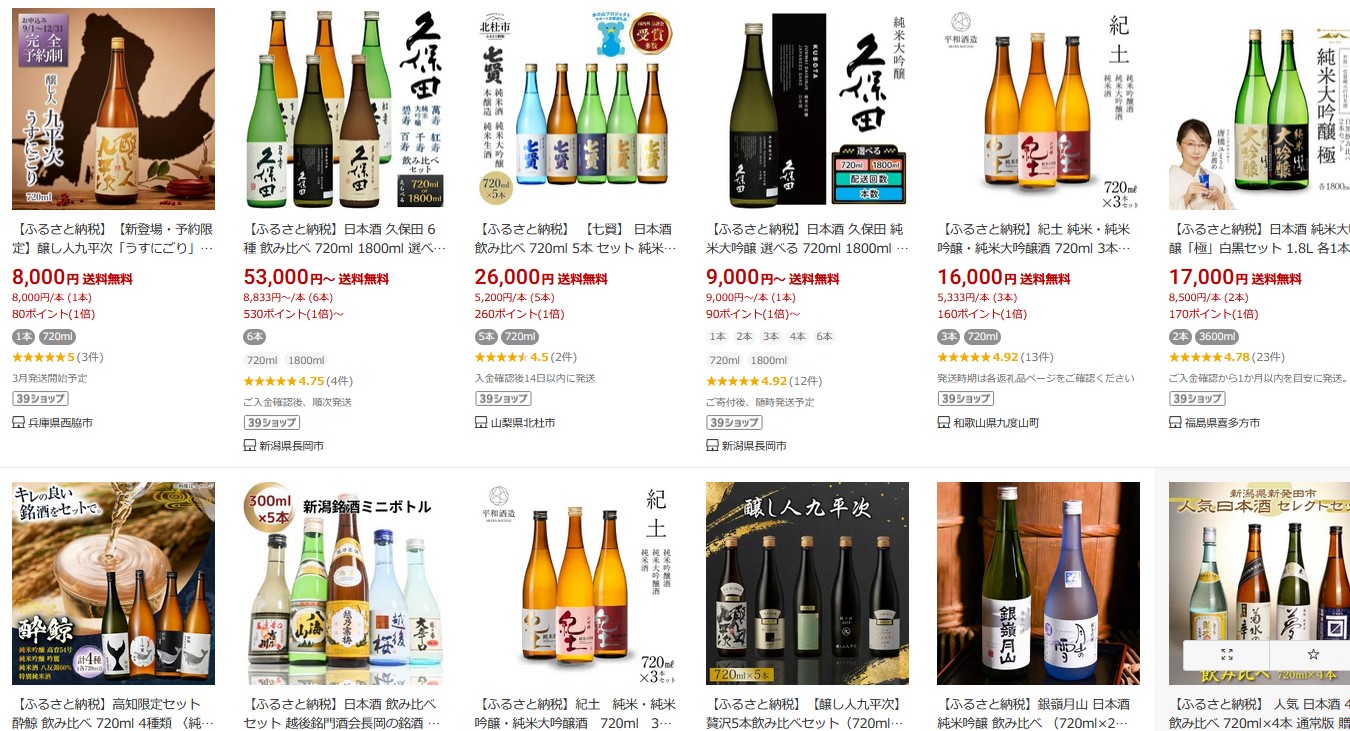Select the 1800ml option under the 久保田 53,000円 item
The width and height of the screenshot is (1350, 731).
pyautogui.click(x=306, y=360)
